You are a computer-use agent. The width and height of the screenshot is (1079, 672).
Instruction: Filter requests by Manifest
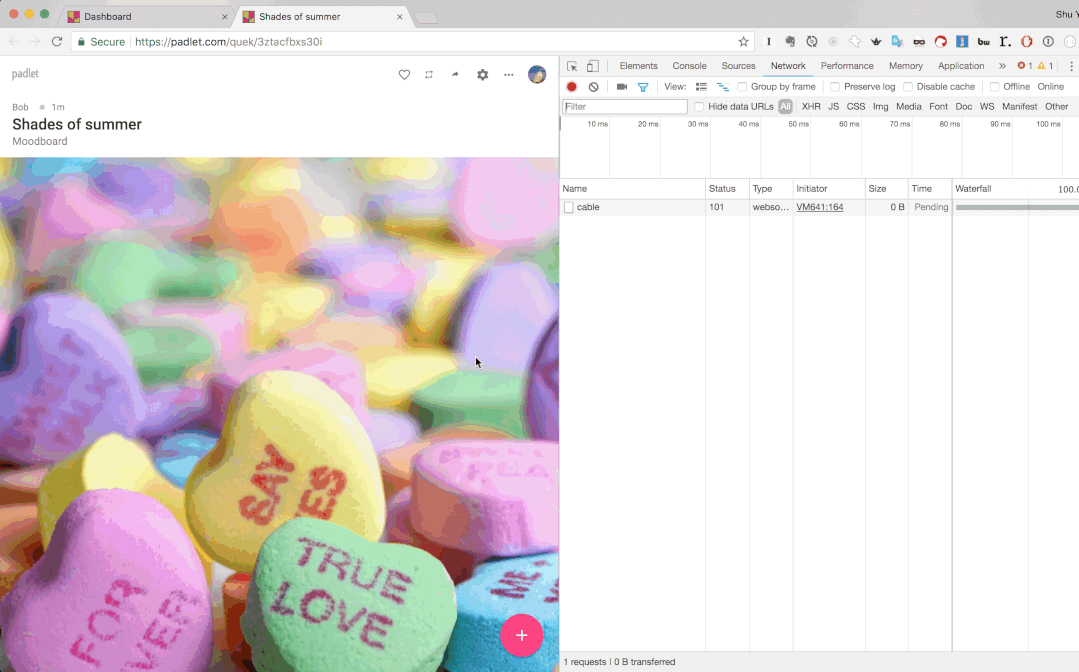(1019, 107)
